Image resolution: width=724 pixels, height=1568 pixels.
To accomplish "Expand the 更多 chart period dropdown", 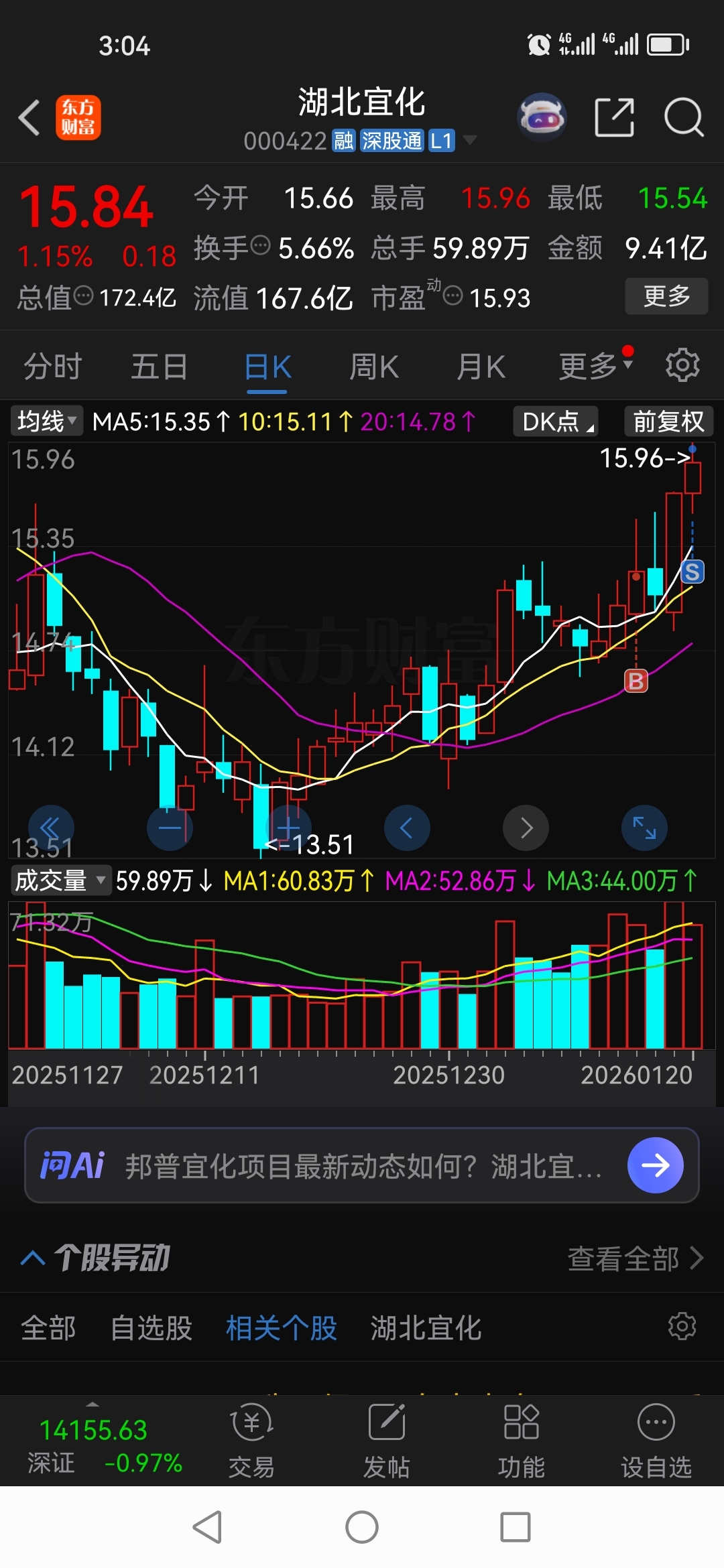I will [x=596, y=366].
